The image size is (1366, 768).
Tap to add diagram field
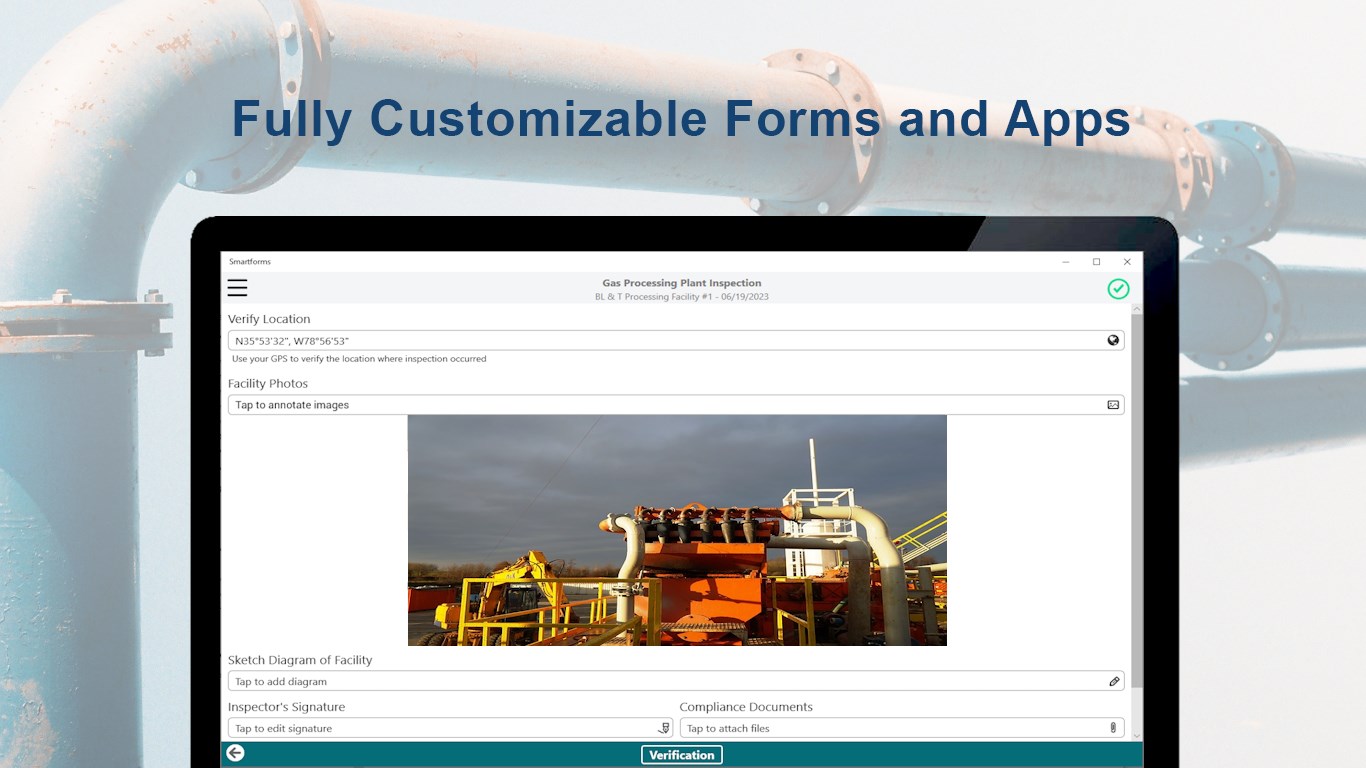676,681
